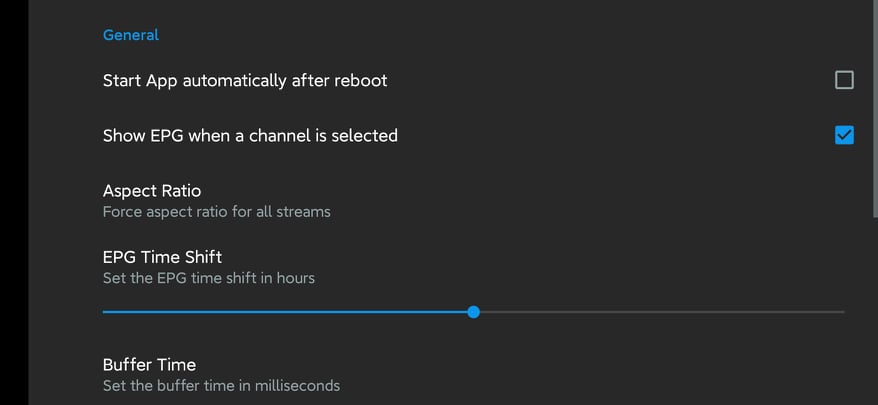
Task: Click empty space right of Buffer Time row
Action: (x=600, y=374)
